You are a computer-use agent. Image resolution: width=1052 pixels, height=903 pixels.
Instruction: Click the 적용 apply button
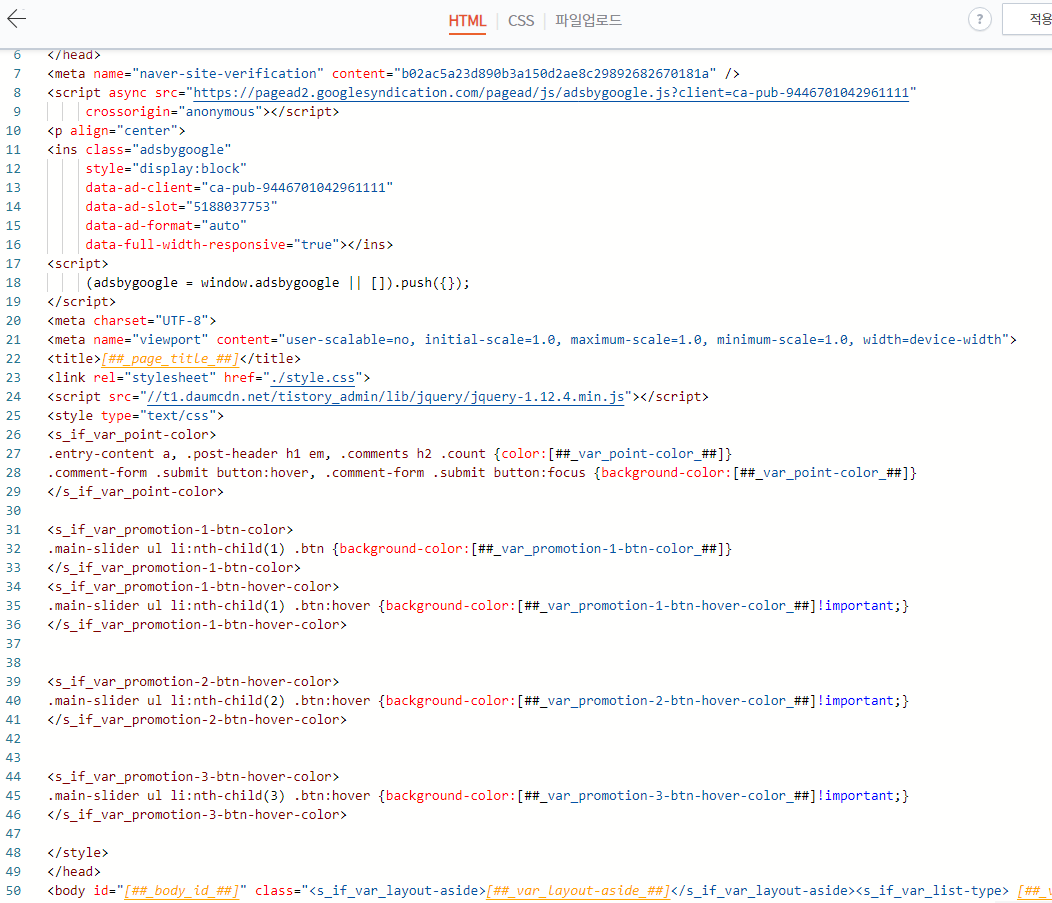click(1027, 19)
